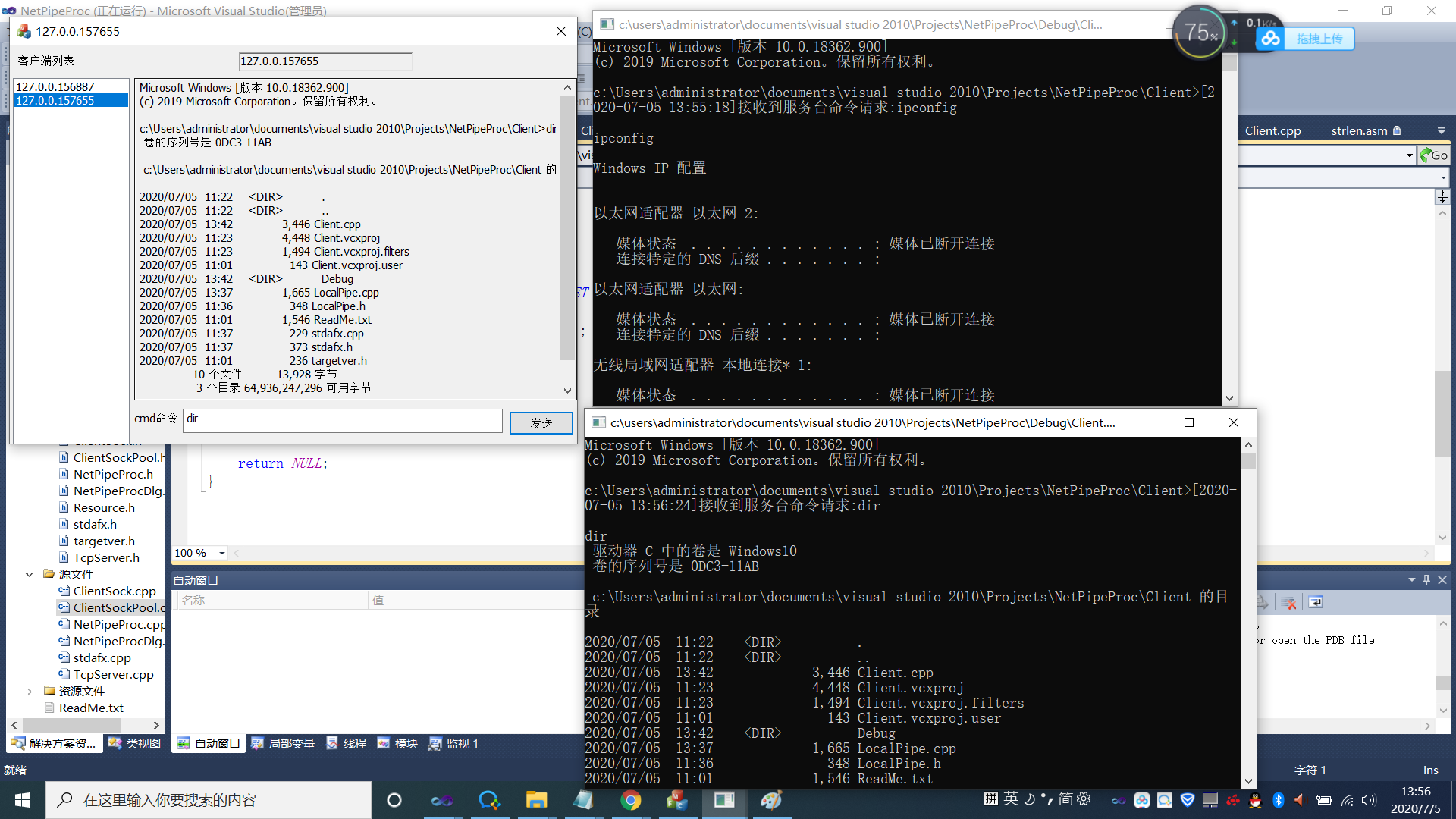1456x819 pixels.
Task: Click the cmd命令 input field
Action: click(342, 420)
